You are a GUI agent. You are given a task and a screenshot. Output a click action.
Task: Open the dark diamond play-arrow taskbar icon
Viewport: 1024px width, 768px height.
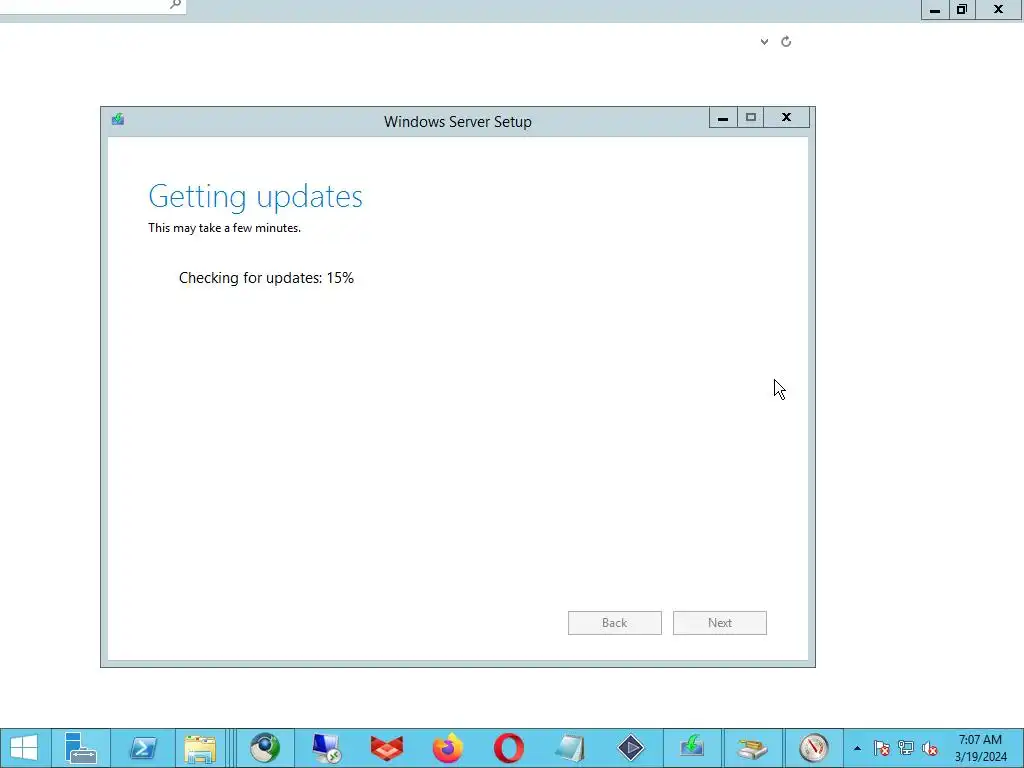[x=631, y=748]
